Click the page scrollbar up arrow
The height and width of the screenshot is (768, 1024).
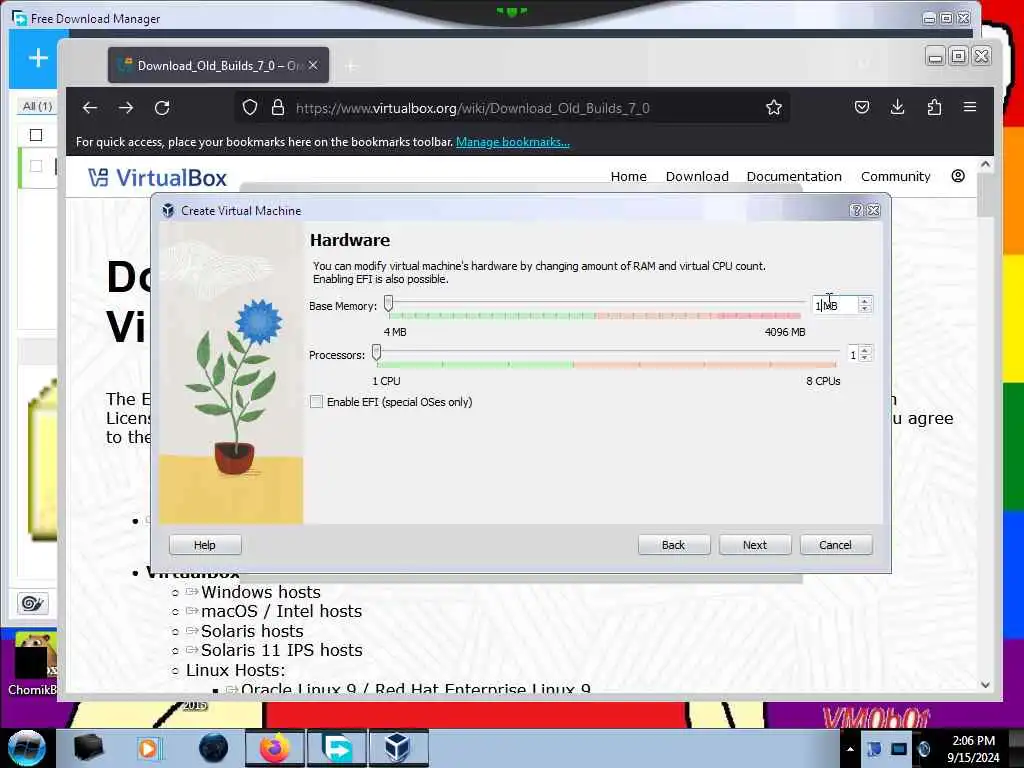pos(985,165)
